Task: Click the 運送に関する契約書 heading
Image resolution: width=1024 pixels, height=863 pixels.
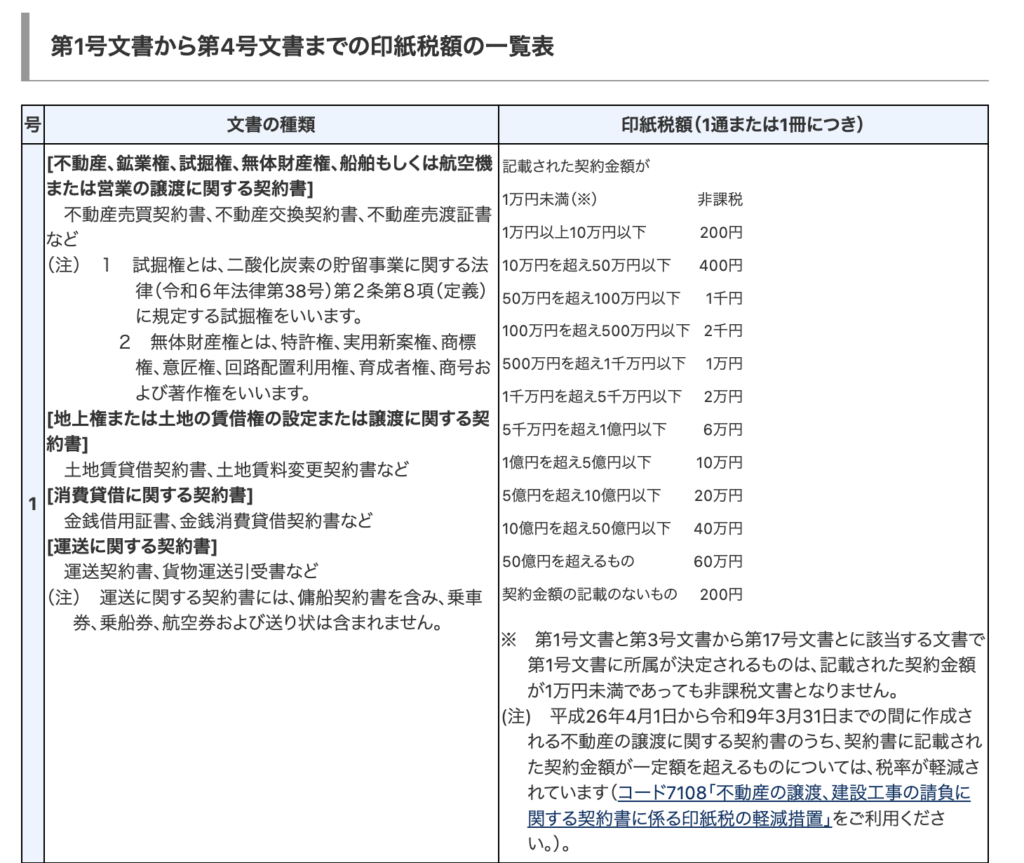Action: pos(132,546)
